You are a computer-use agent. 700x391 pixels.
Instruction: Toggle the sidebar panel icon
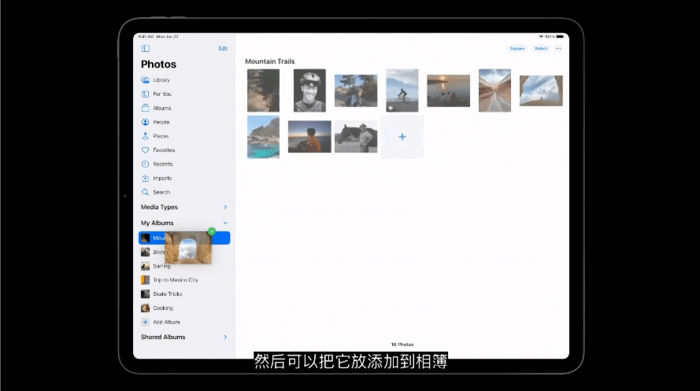146,48
